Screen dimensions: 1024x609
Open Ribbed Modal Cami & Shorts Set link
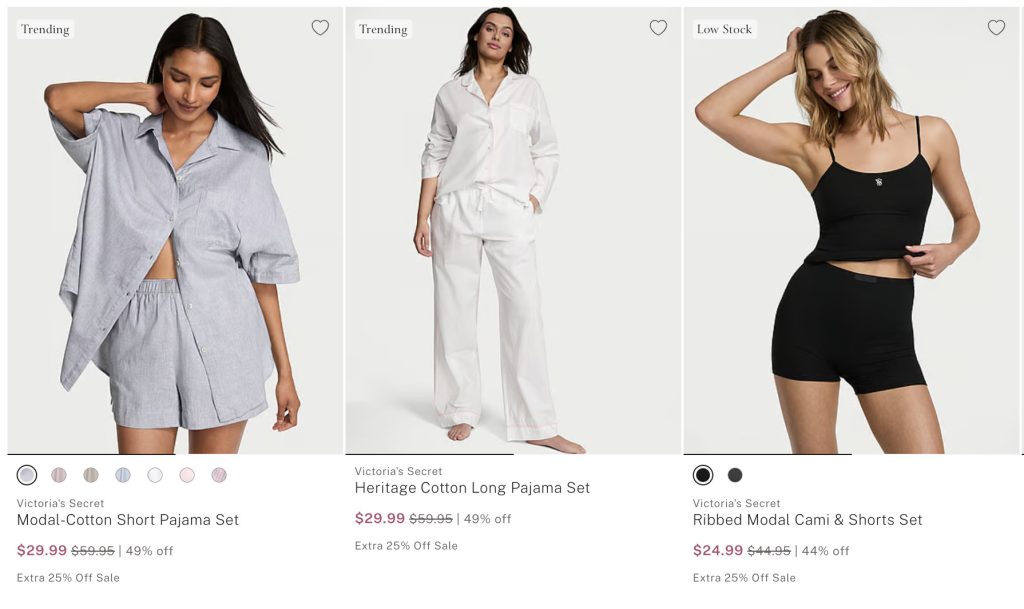(x=807, y=520)
